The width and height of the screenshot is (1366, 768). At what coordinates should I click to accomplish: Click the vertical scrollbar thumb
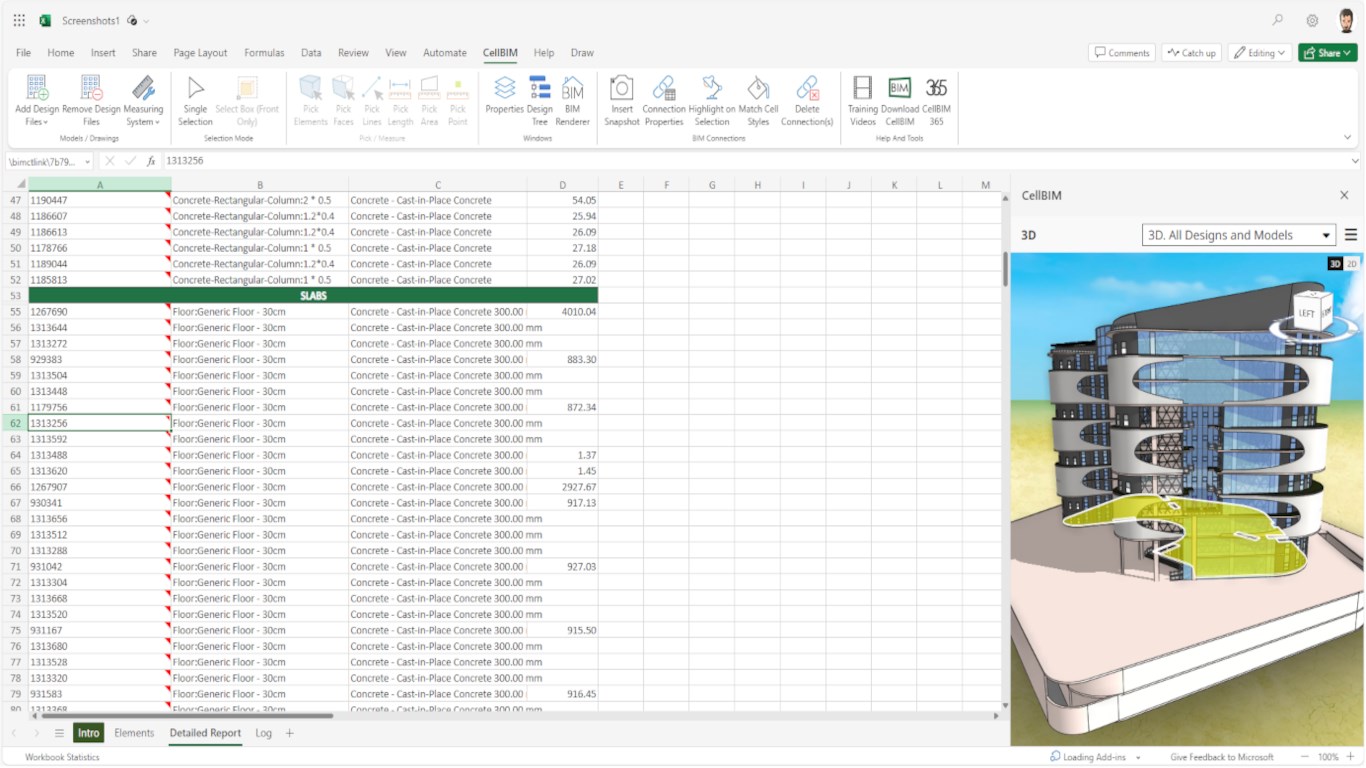click(1005, 269)
